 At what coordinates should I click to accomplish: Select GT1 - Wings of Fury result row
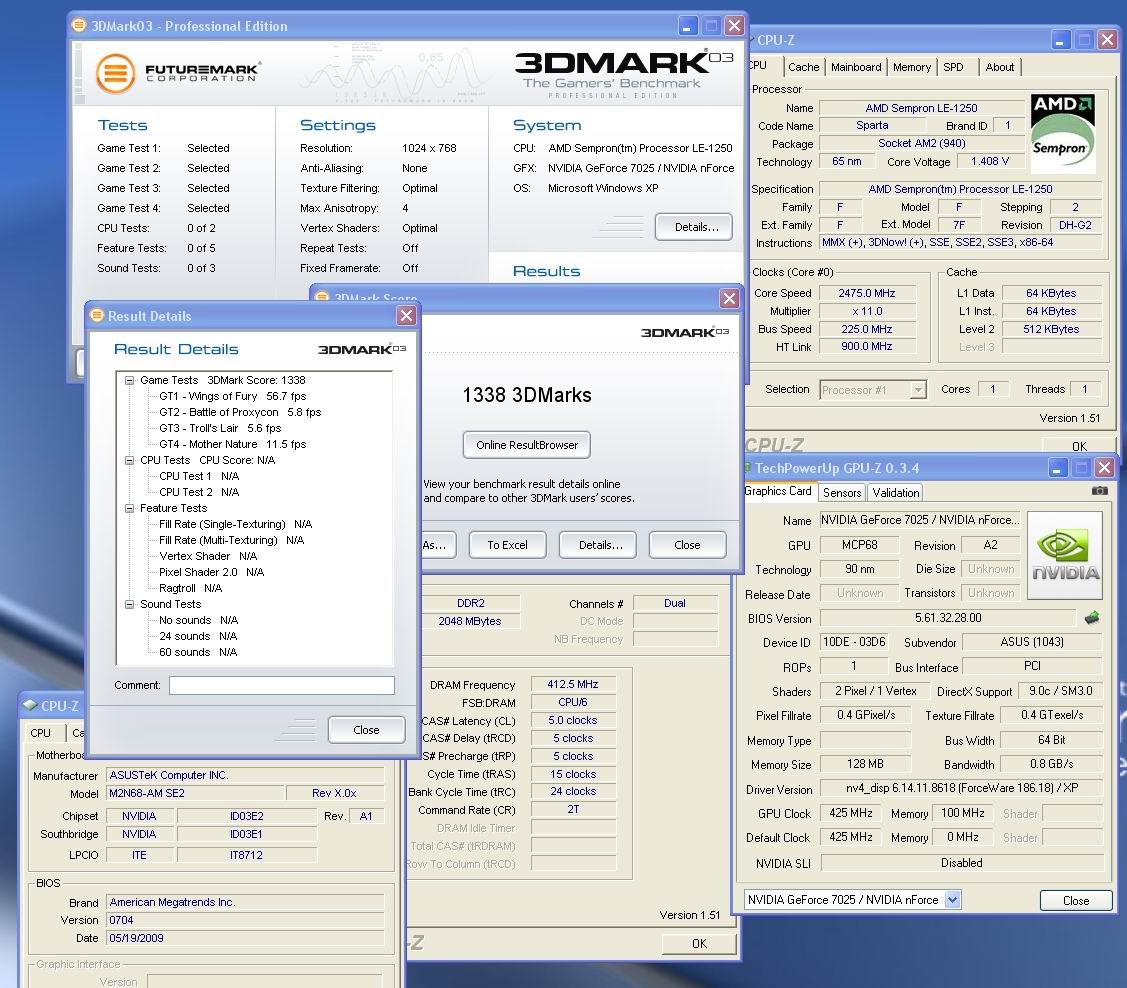233,396
